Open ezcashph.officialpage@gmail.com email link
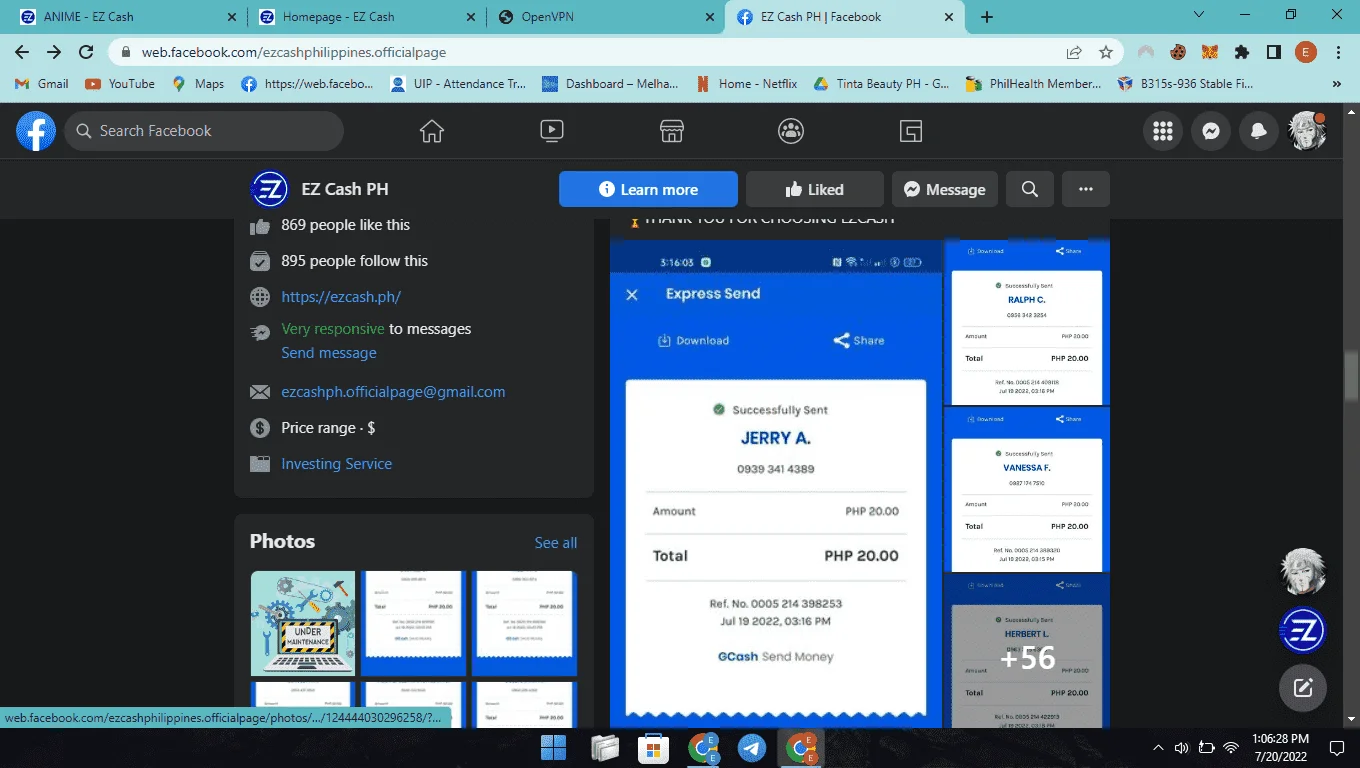The width and height of the screenshot is (1360, 768). (x=393, y=392)
